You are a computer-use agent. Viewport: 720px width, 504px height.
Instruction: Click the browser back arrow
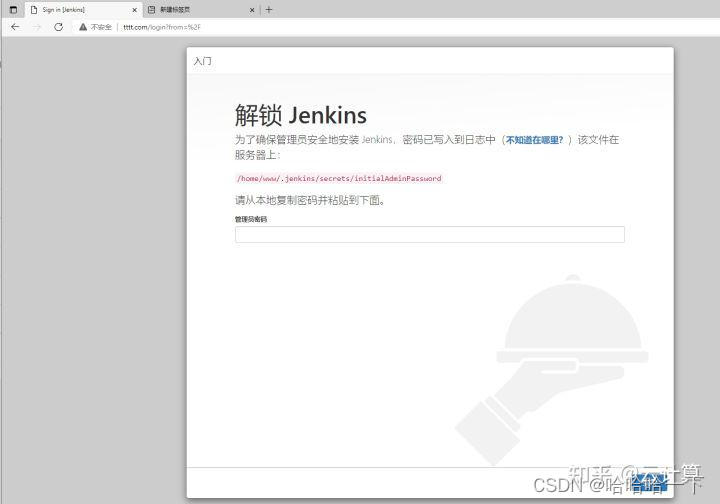click(x=15, y=27)
